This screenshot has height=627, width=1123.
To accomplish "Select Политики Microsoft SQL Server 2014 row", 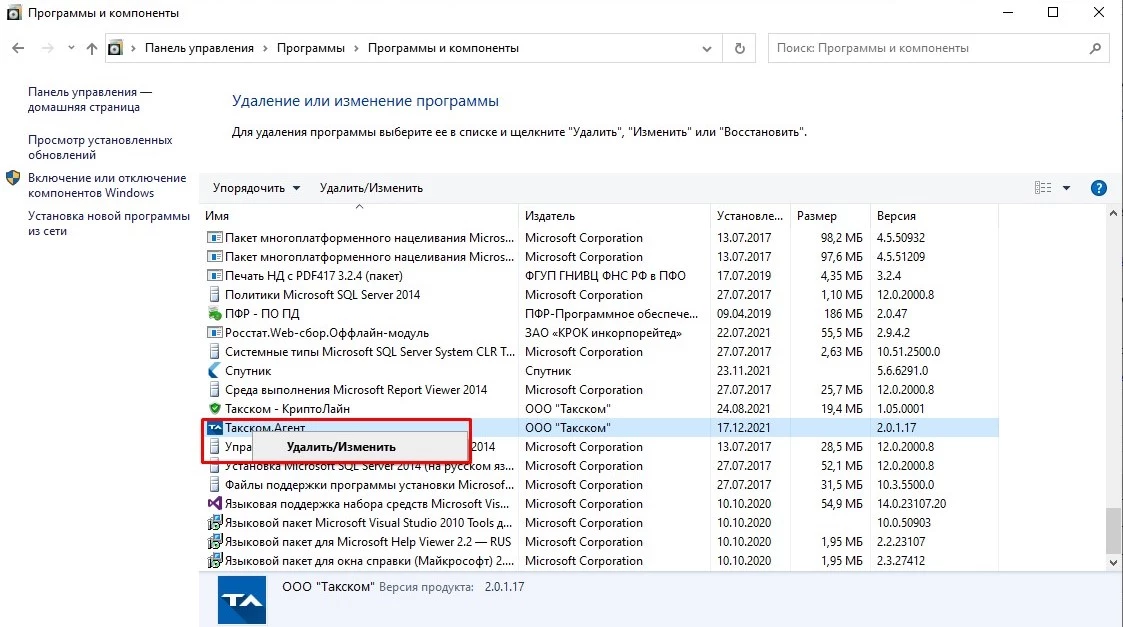I will [322, 295].
